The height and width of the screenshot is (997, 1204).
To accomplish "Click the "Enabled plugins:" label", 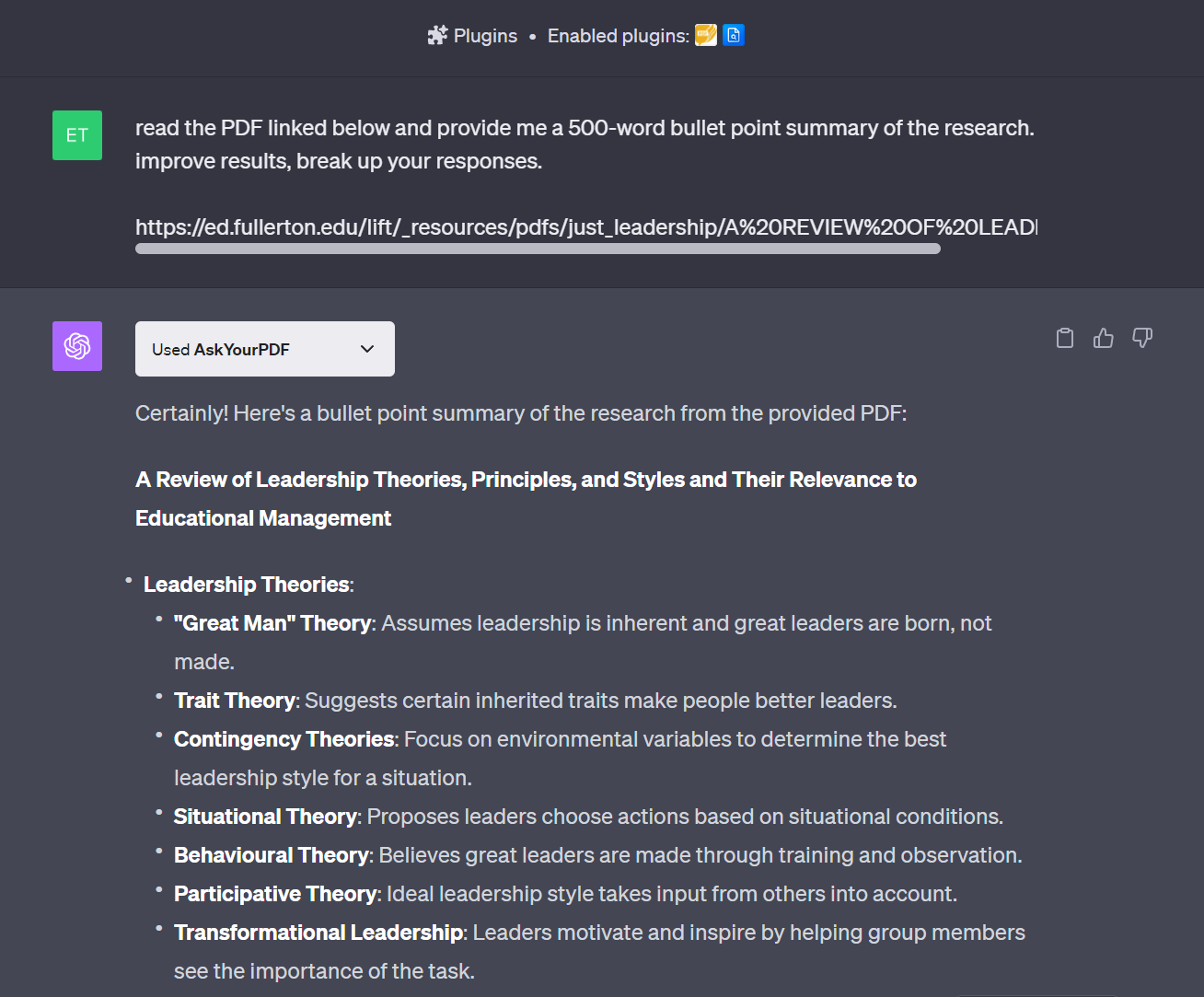I will coord(618,36).
